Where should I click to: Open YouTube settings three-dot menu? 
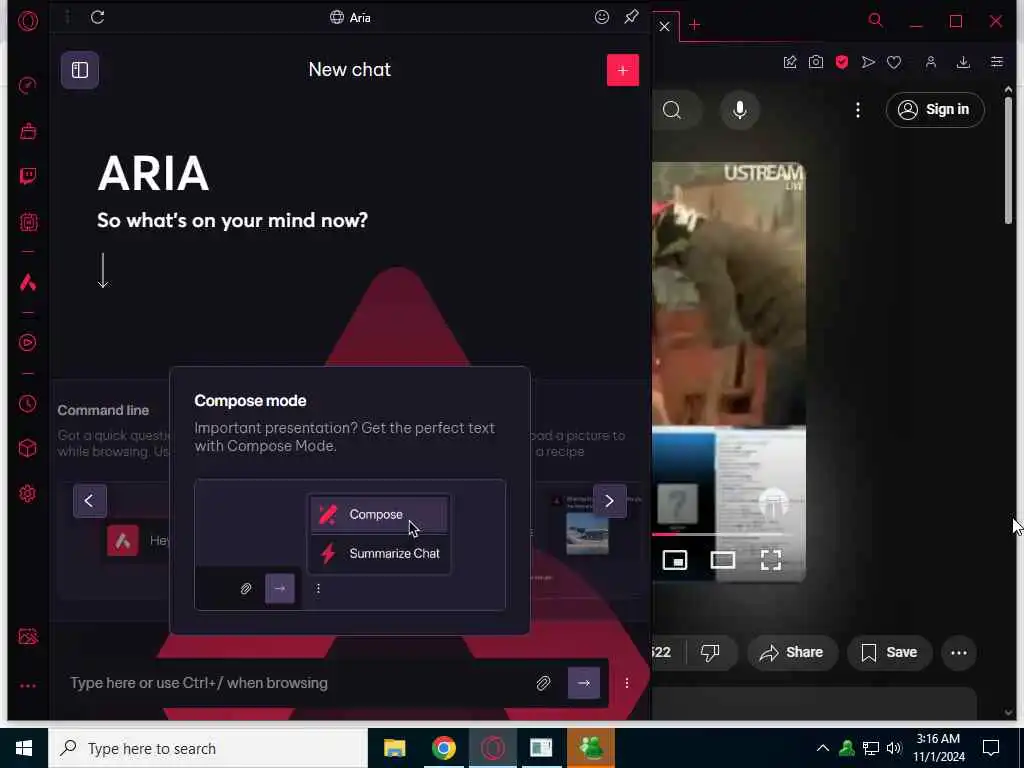coord(857,110)
